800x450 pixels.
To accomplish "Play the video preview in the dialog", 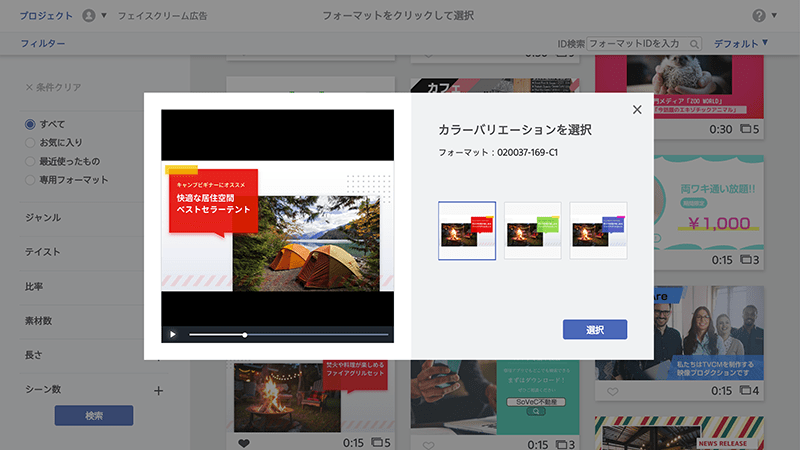I will 172,335.
